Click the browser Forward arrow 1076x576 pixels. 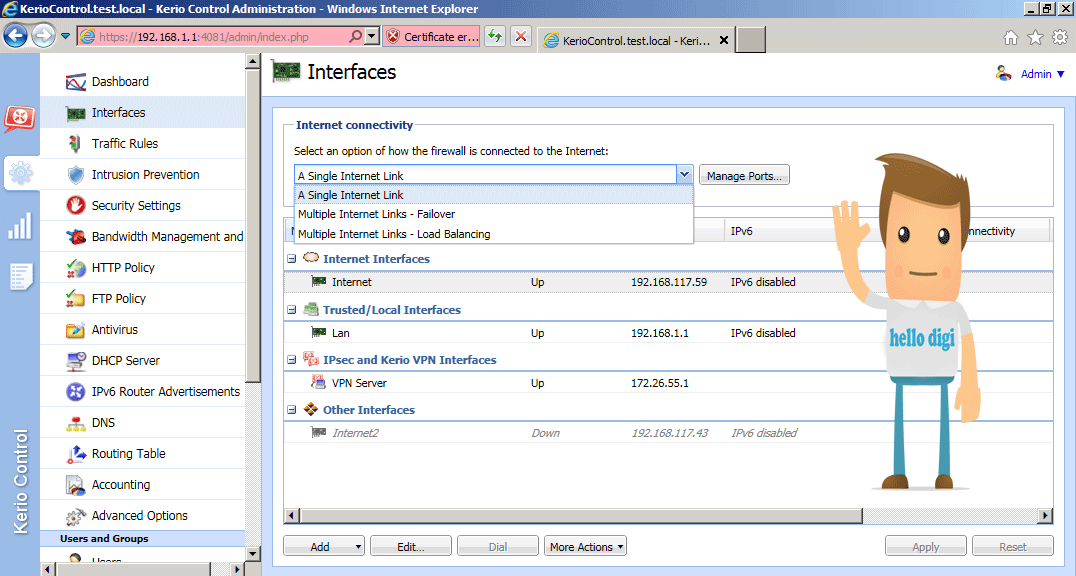(44, 36)
